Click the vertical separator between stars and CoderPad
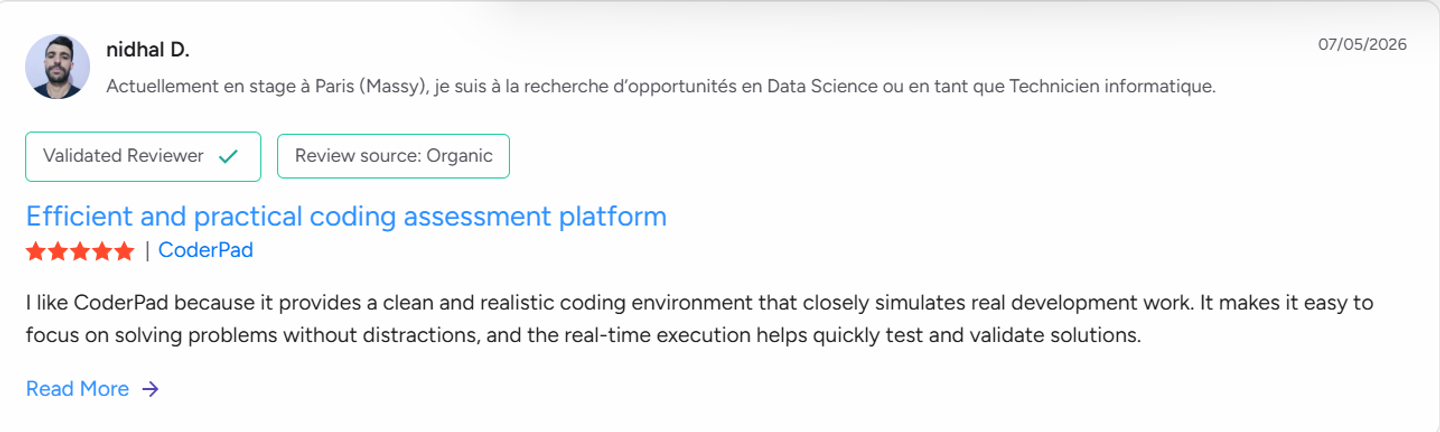This screenshot has height=432, width=1440. pos(147,251)
